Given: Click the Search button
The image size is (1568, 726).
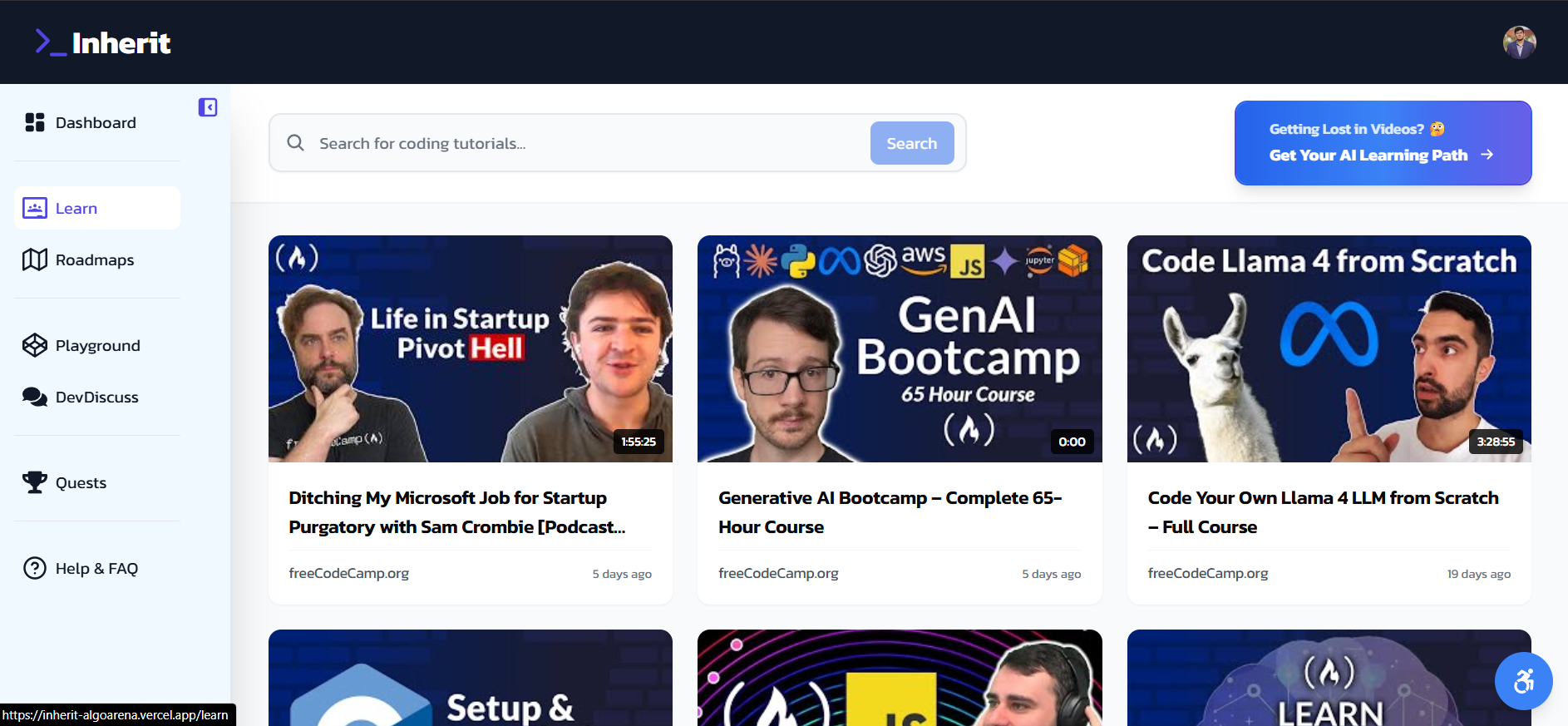Looking at the screenshot, I should pos(912,143).
